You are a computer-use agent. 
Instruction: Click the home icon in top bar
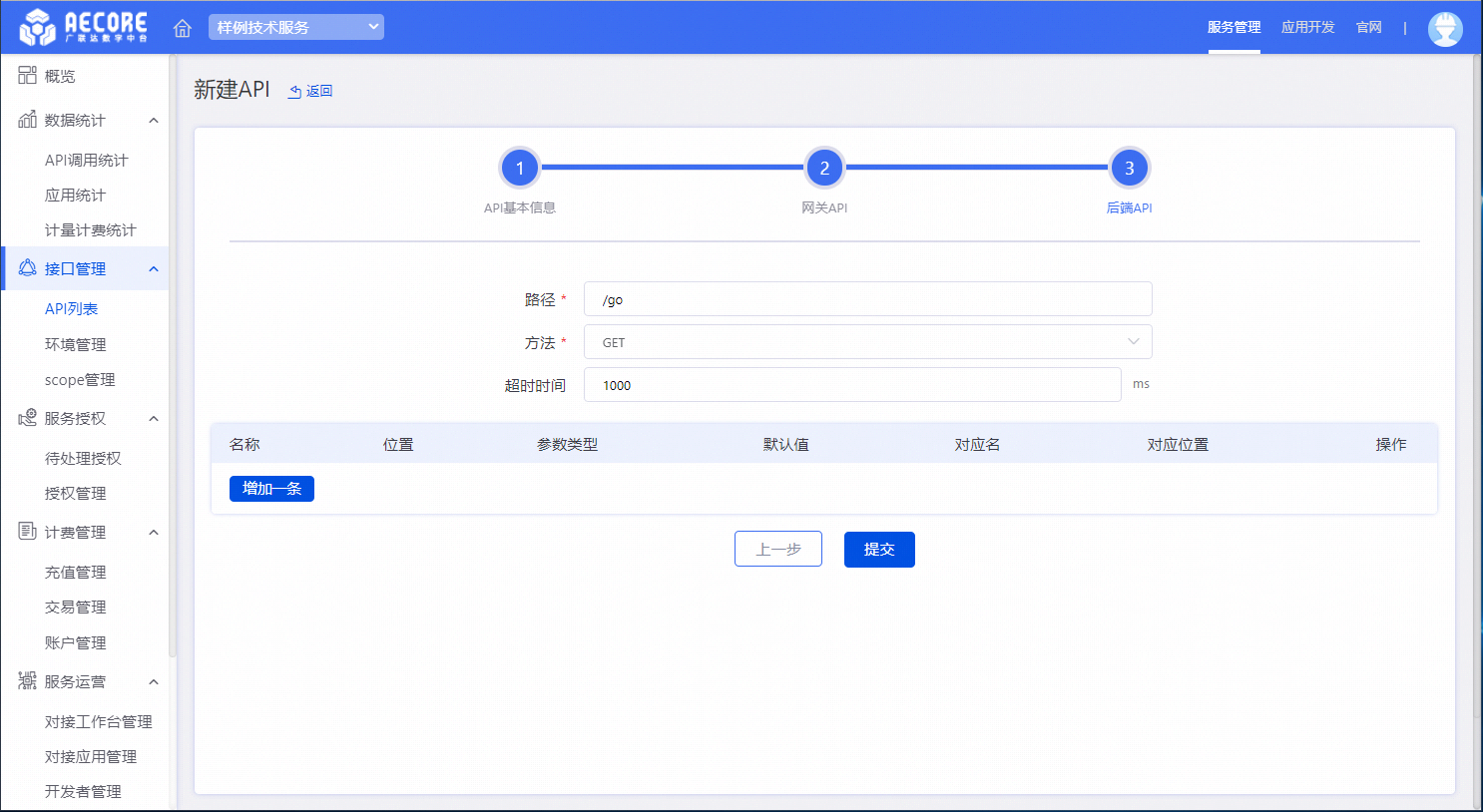click(x=183, y=28)
